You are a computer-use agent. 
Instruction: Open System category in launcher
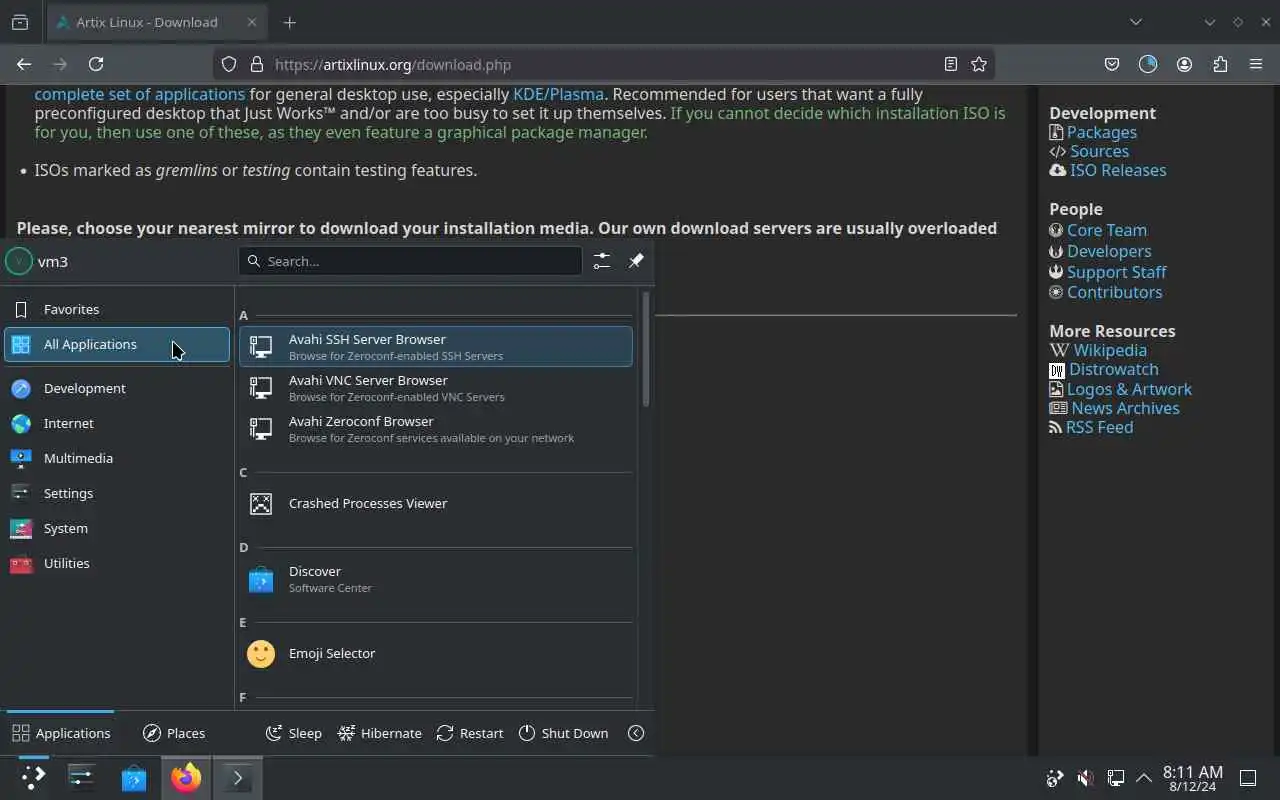pos(117,528)
